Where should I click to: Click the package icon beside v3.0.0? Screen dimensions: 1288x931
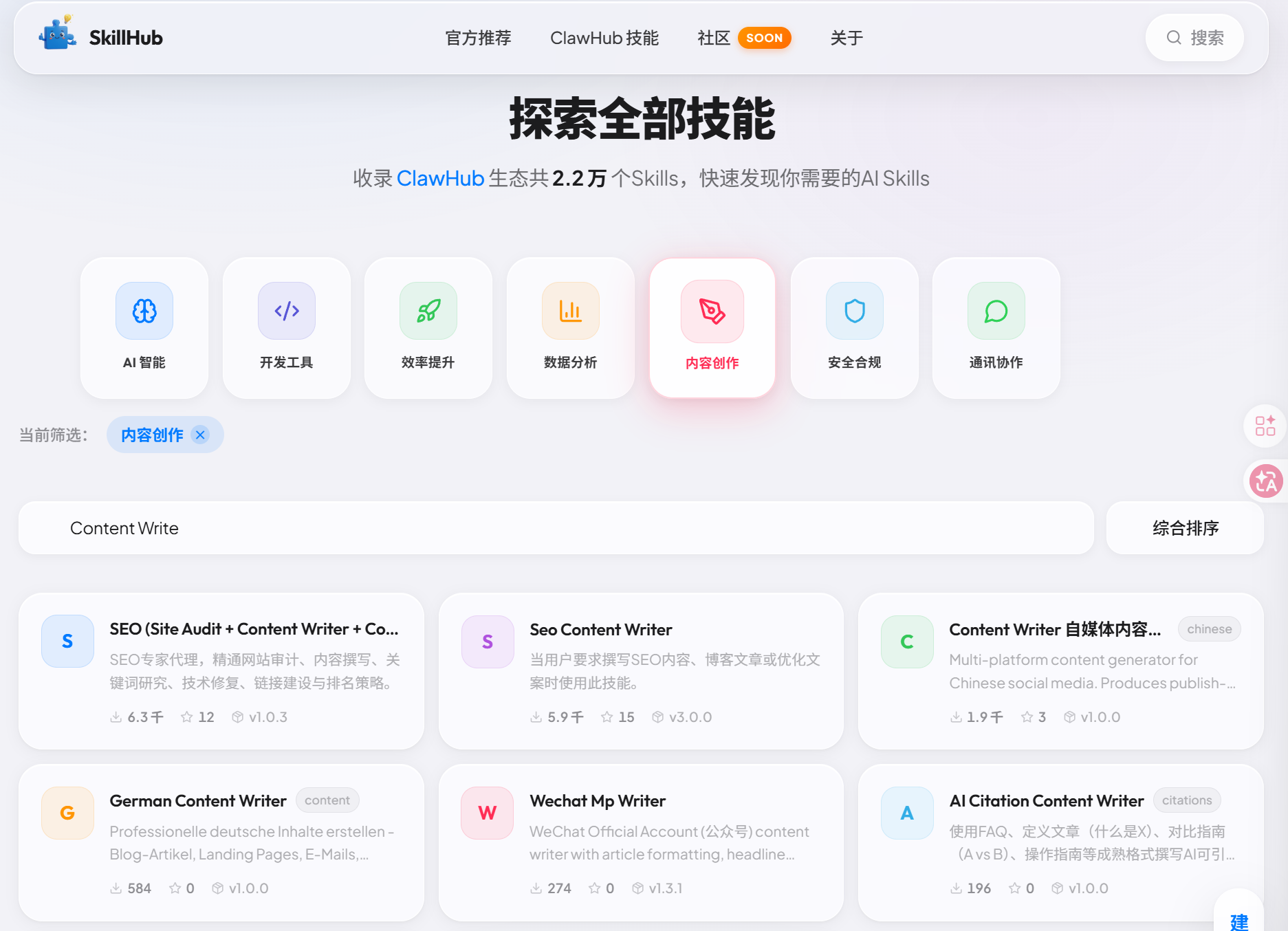pyautogui.click(x=658, y=717)
